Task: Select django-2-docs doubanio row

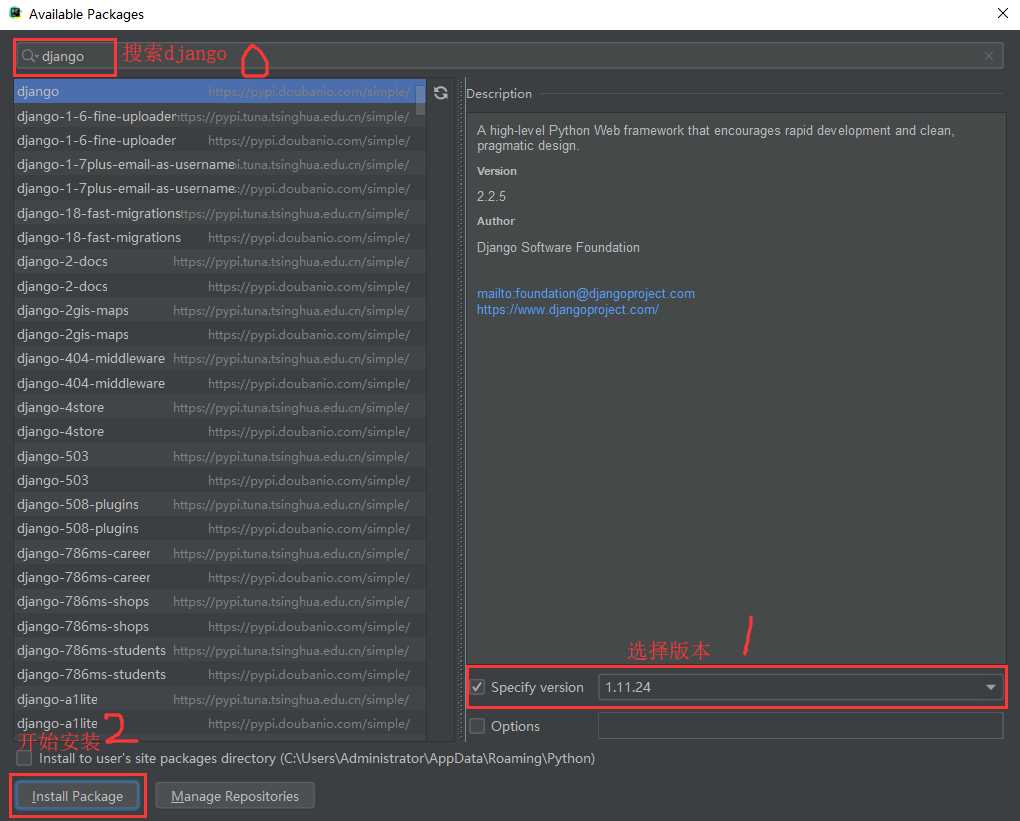Action: [220, 286]
